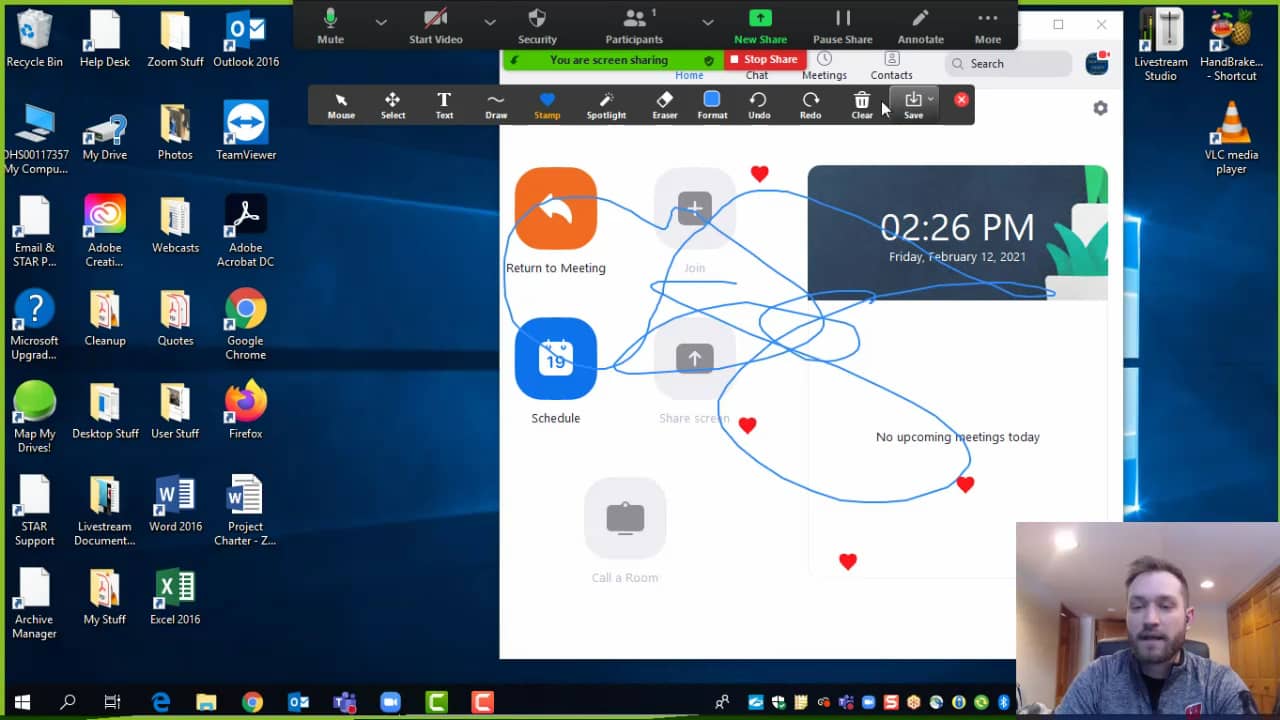The height and width of the screenshot is (720, 1280).
Task: Select the Google Chrome desktop shortcut
Action: [x=245, y=324]
